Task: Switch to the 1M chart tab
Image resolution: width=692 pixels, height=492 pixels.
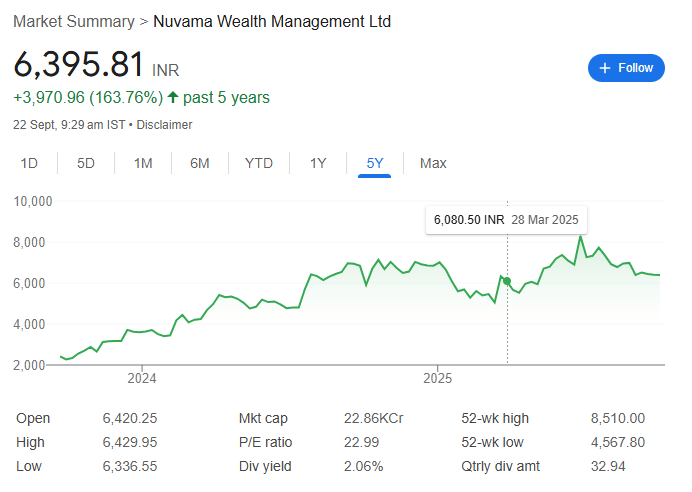Action: (x=143, y=163)
